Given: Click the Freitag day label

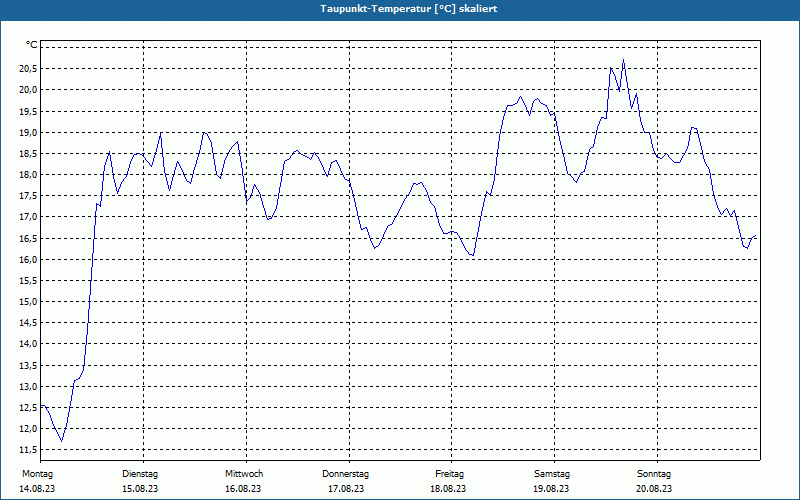Looking at the screenshot, I should click(449, 474).
